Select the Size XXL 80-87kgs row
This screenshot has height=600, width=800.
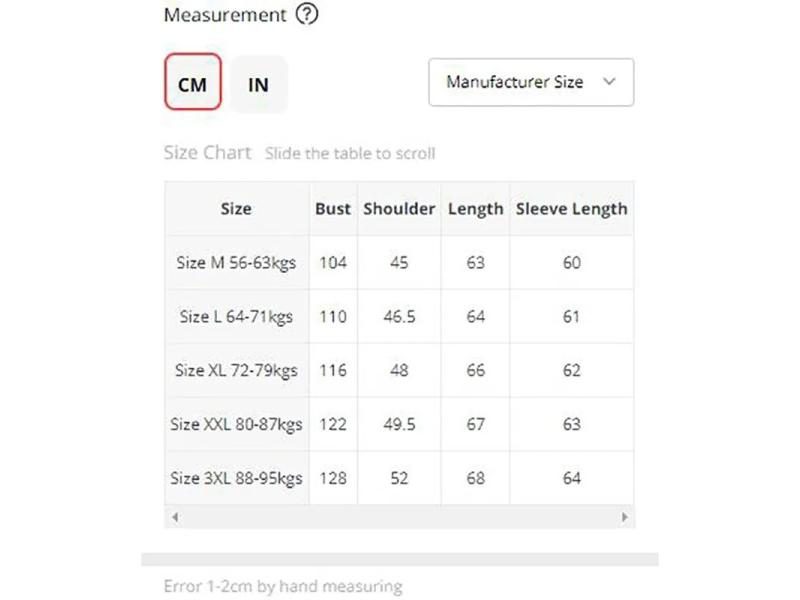point(399,424)
